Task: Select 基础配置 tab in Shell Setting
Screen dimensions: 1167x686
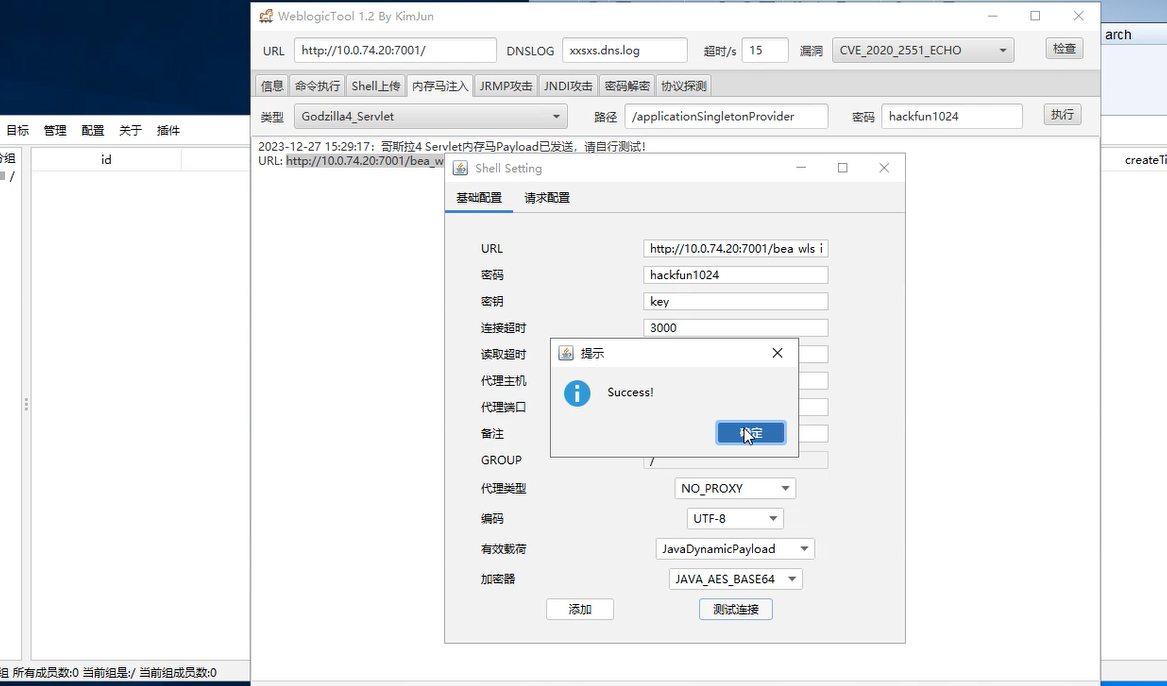Action: point(479,198)
